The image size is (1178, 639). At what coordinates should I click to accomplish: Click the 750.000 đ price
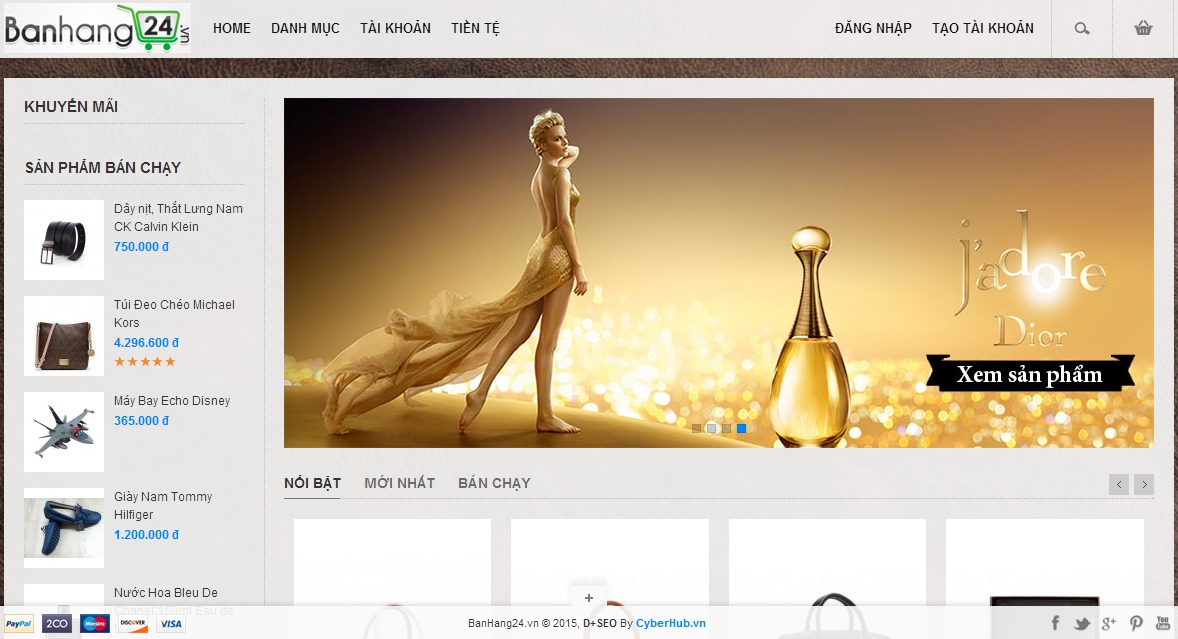tap(141, 246)
